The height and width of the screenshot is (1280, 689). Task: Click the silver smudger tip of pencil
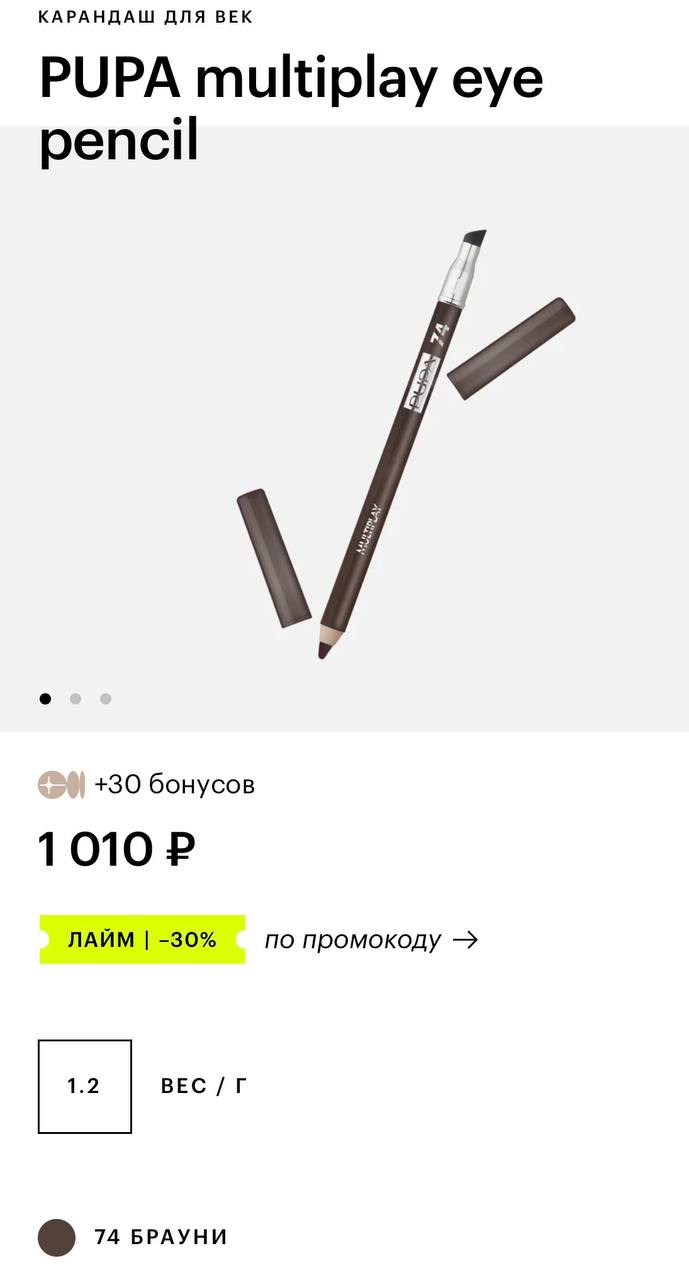point(465,268)
